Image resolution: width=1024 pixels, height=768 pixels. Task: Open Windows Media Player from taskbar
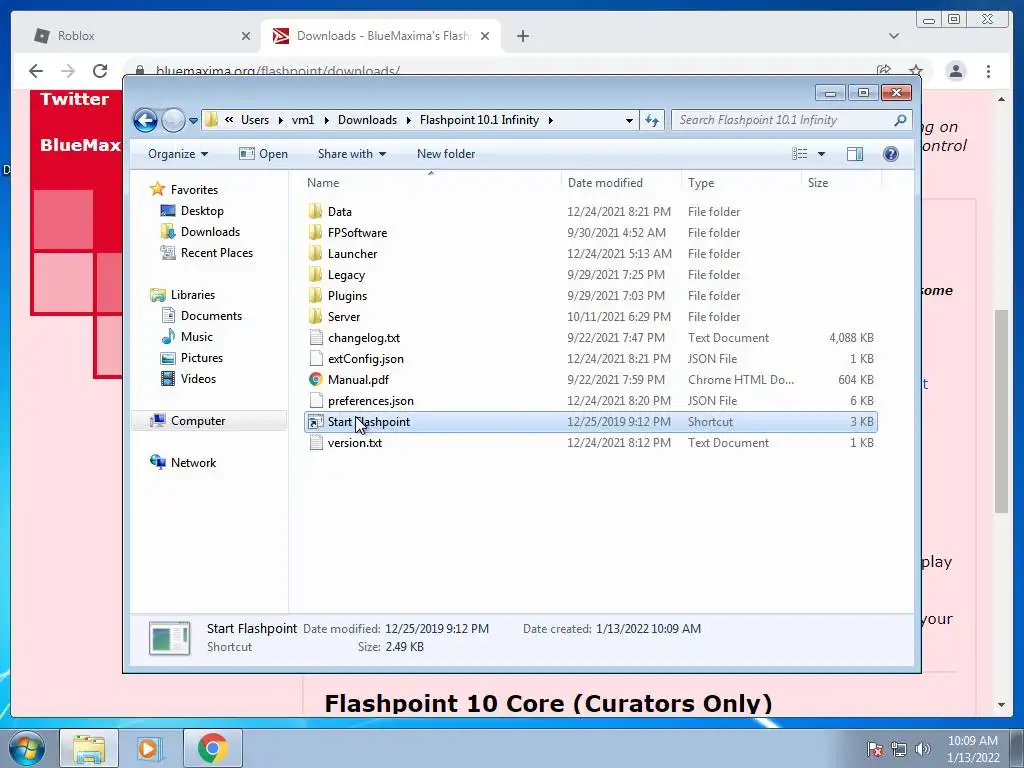click(x=148, y=748)
